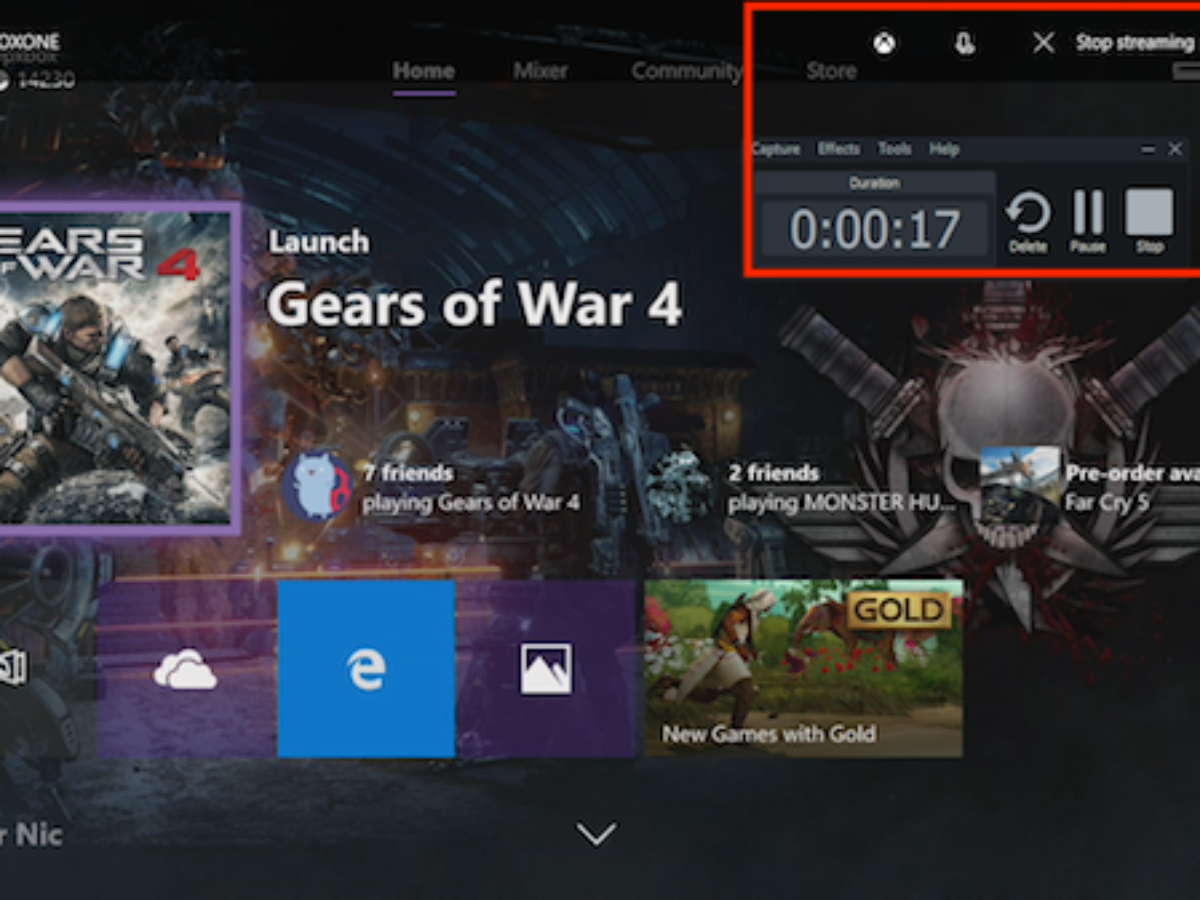Open the Monster Hunter friends icon

[x=682, y=484]
